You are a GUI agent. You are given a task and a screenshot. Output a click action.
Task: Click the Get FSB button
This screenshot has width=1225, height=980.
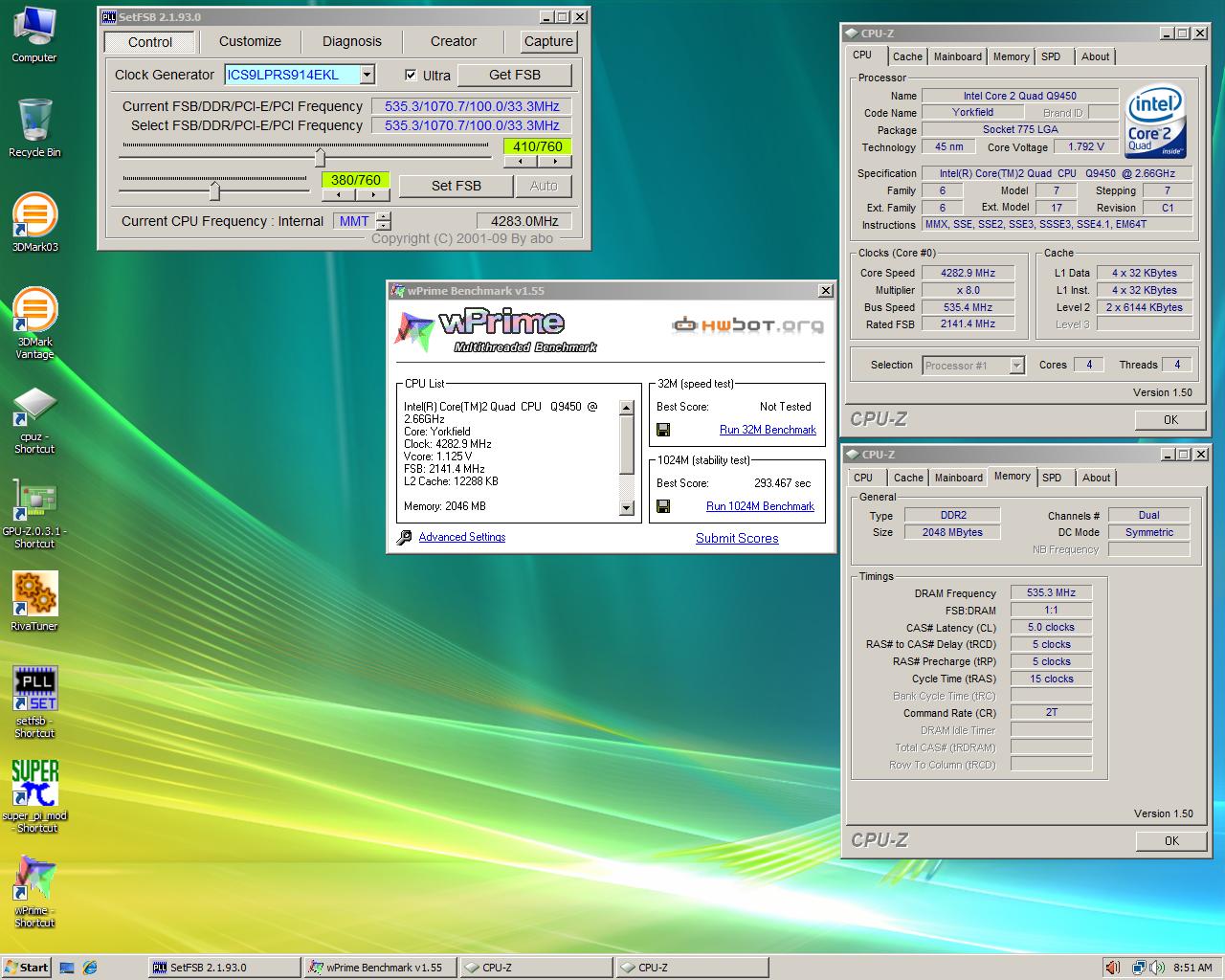(x=515, y=75)
